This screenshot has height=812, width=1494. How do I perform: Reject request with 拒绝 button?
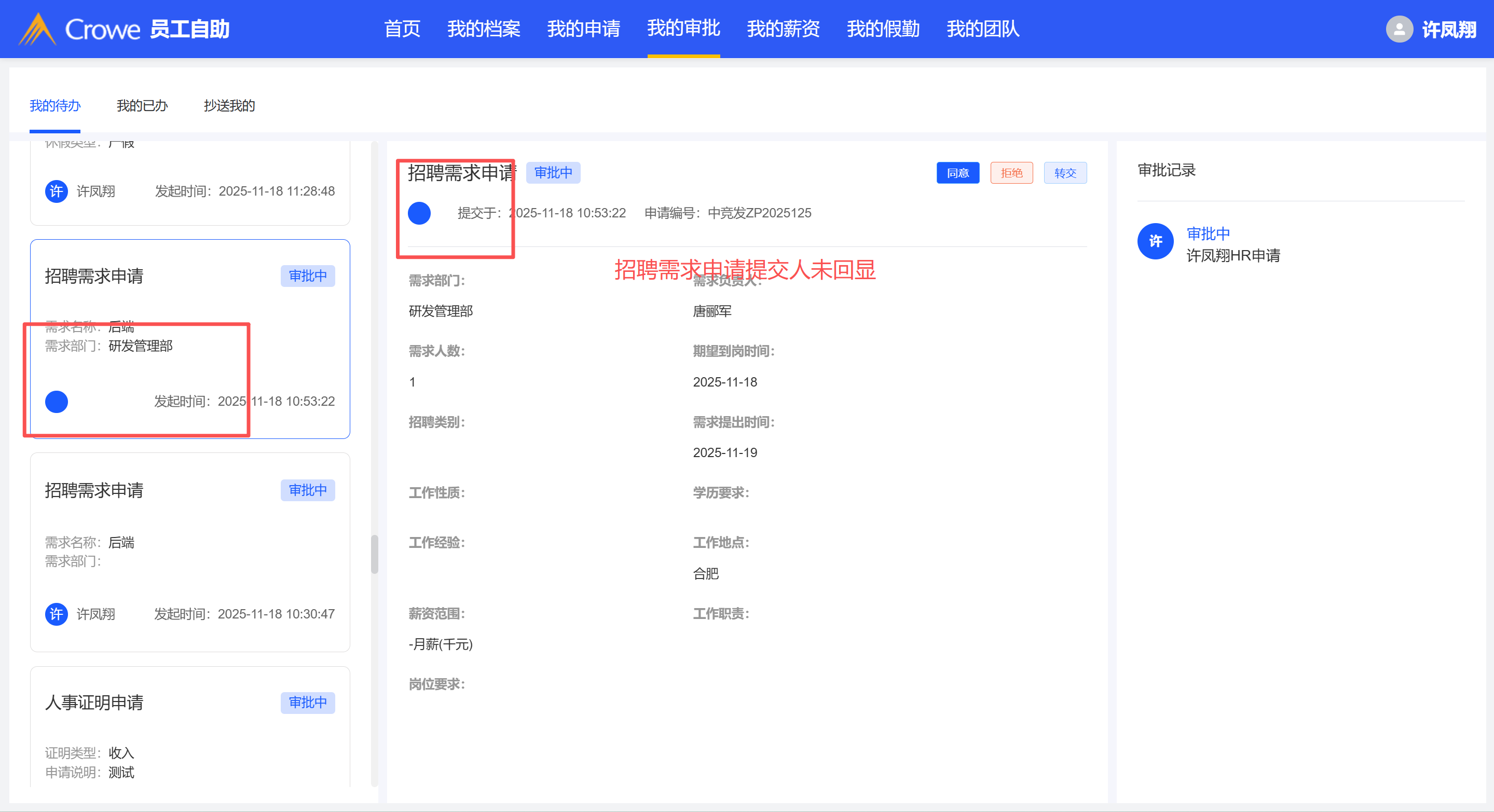[x=1011, y=173]
